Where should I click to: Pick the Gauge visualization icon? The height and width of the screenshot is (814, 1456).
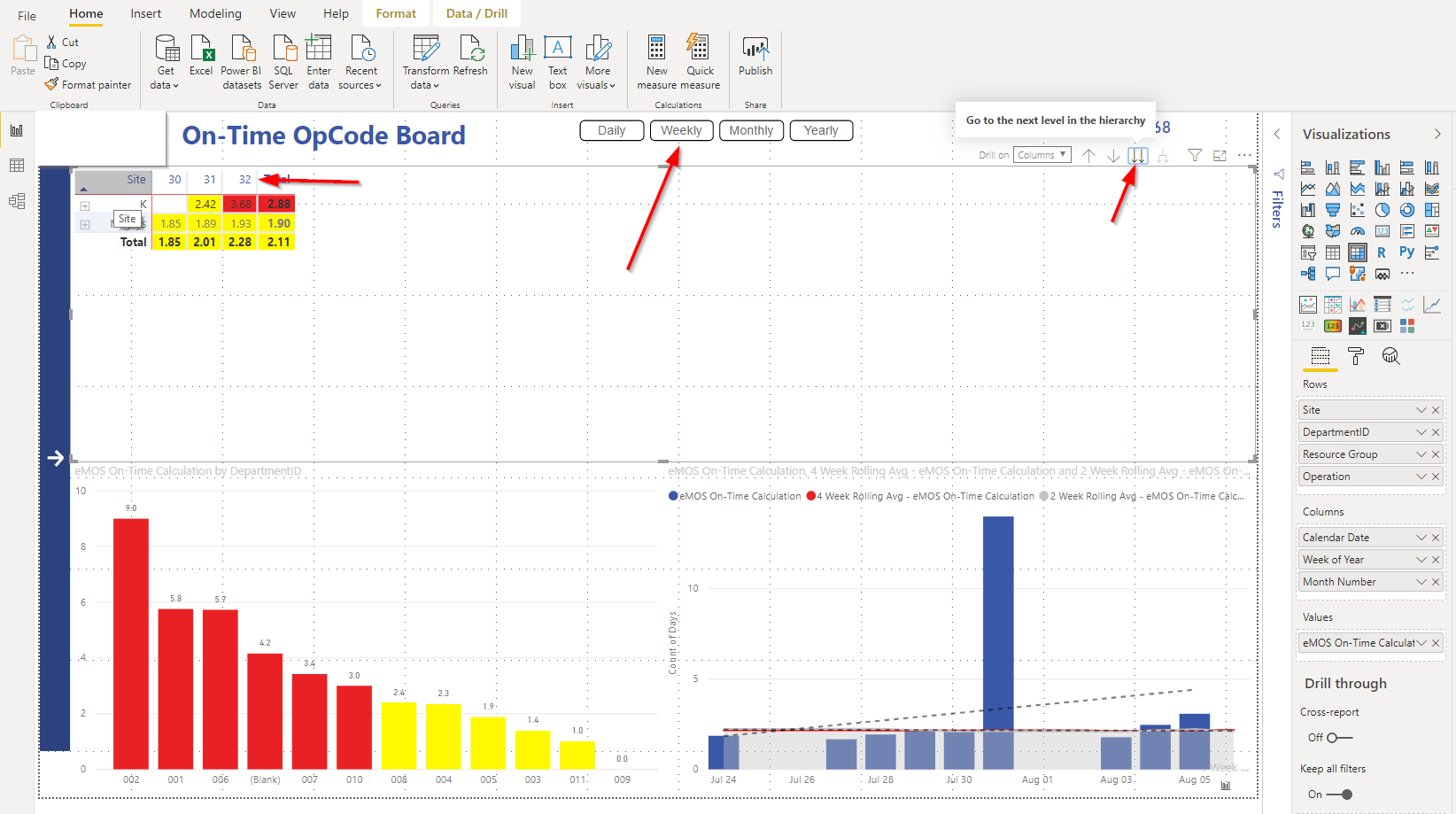coord(1358,231)
